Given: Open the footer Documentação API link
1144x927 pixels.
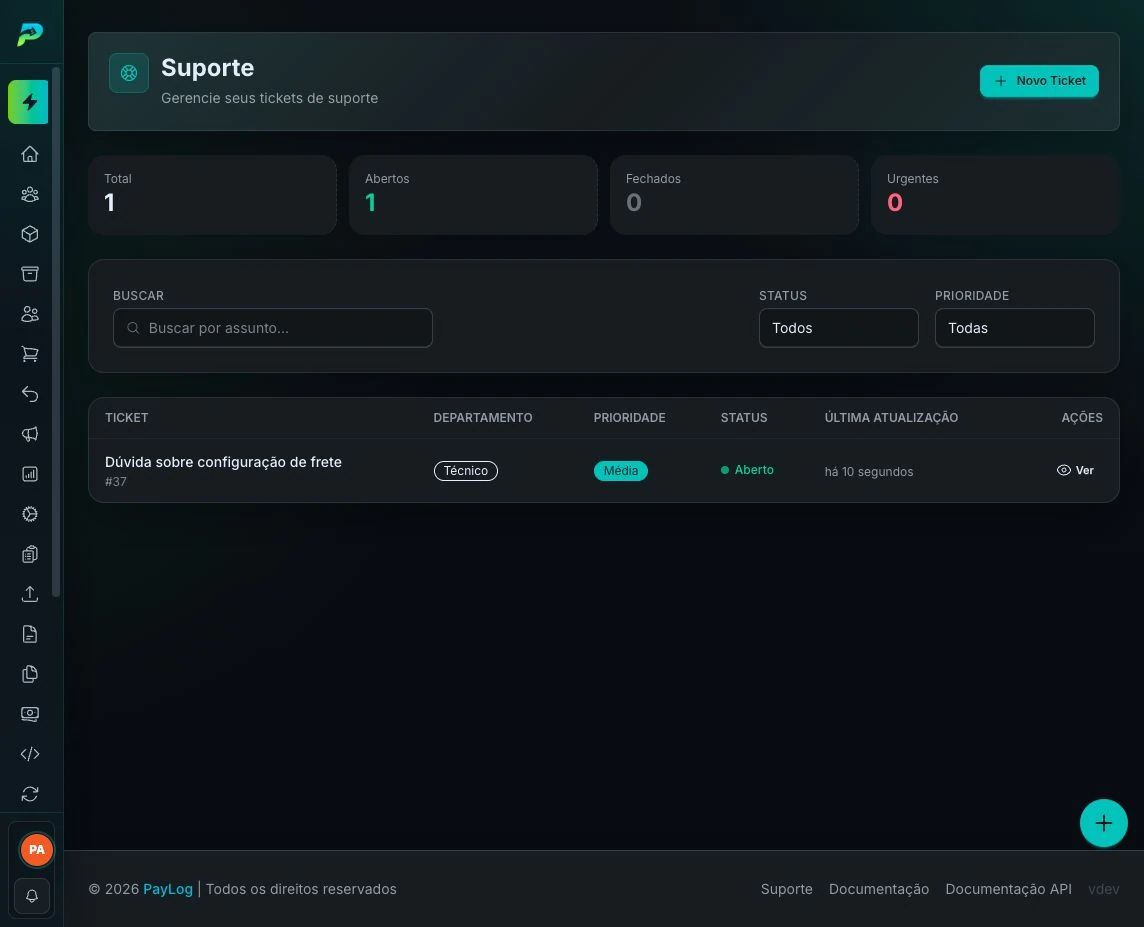Looking at the screenshot, I should point(1008,889).
